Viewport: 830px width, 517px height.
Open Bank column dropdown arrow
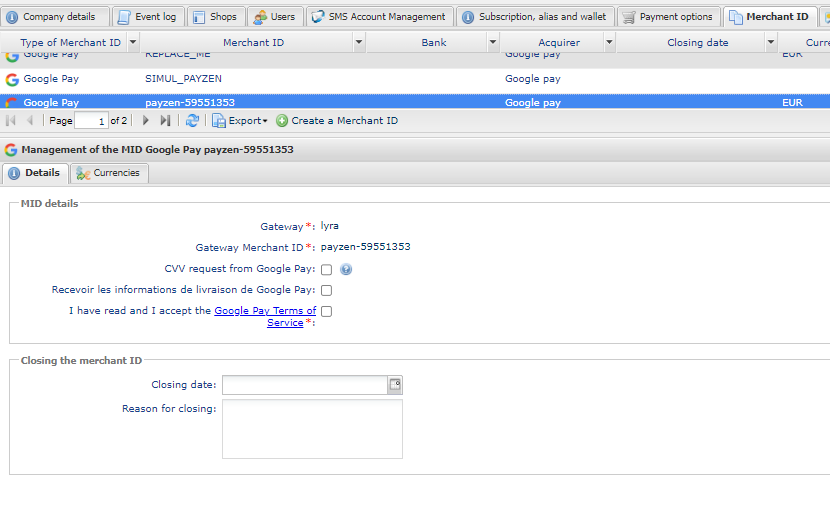493,42
